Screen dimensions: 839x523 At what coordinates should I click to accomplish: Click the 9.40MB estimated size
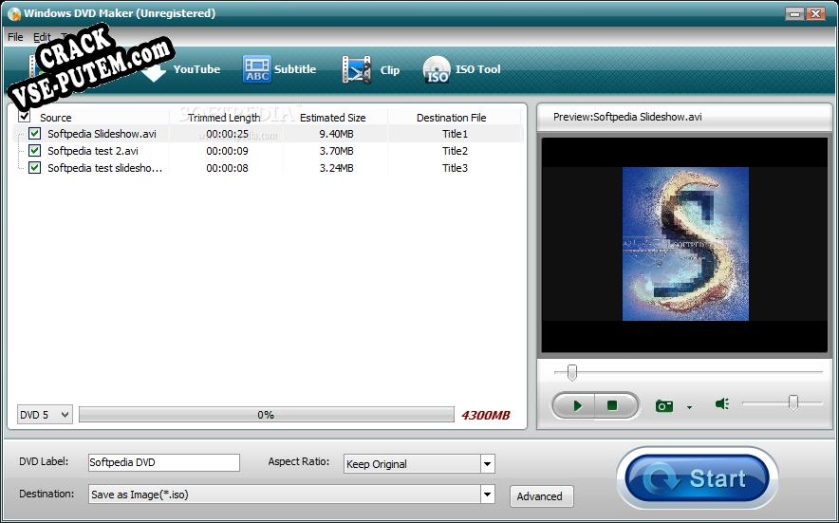(x=337, y=134)
